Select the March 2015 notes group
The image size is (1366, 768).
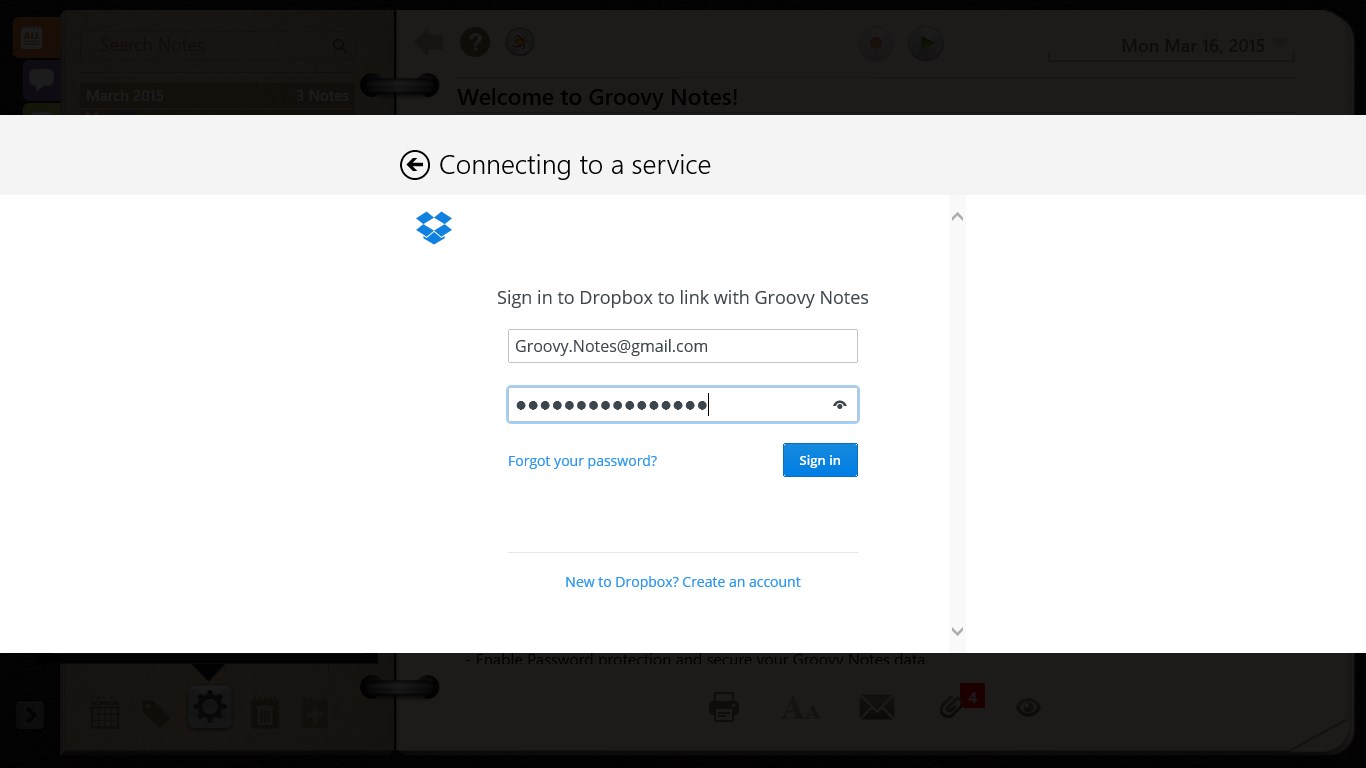click(216, 96)
